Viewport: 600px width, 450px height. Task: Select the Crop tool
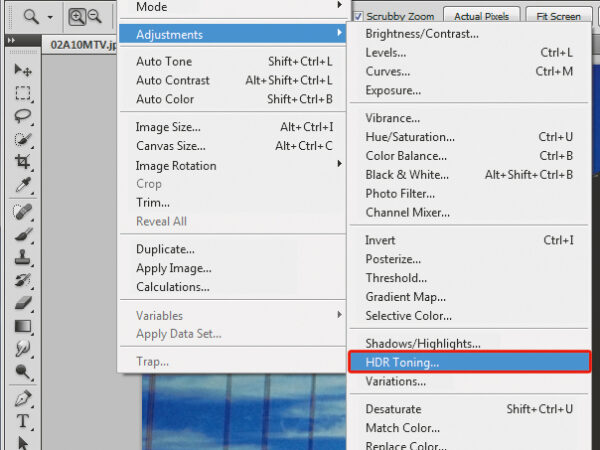click(23, 161)
